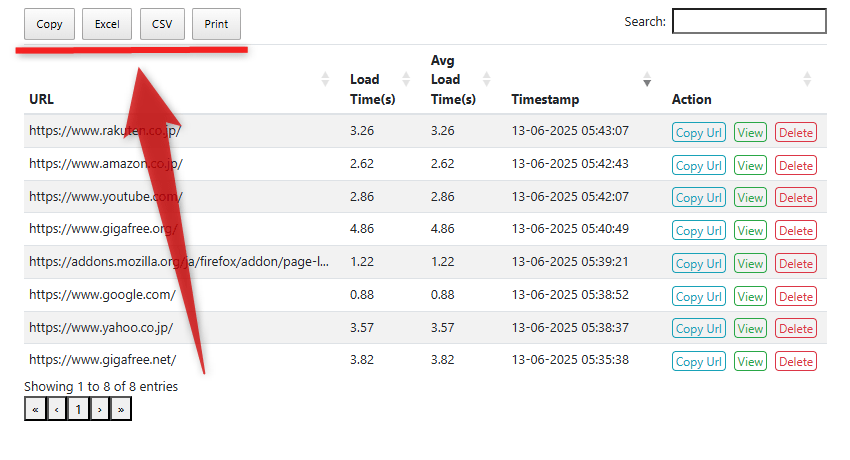The image size is (850, 460).
Task: Delete the amazon.co.jp entry
Action: [x=796, y=165]
